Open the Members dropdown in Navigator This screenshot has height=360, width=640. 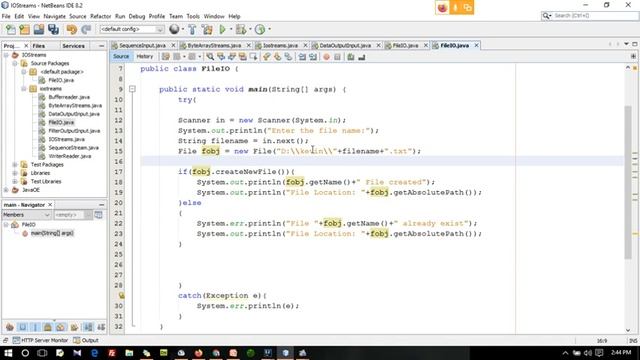(x=26, y=215)
